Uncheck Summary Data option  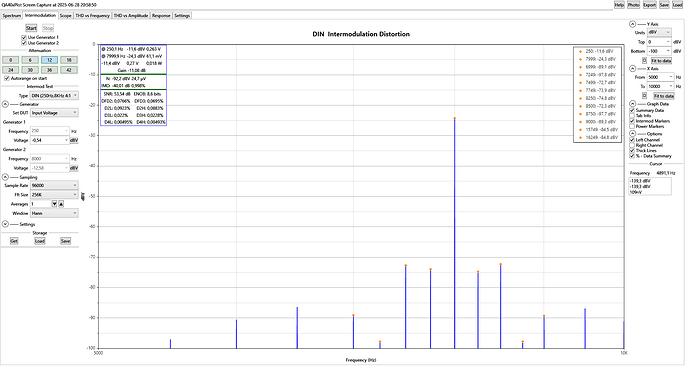(x=632, y=110)
